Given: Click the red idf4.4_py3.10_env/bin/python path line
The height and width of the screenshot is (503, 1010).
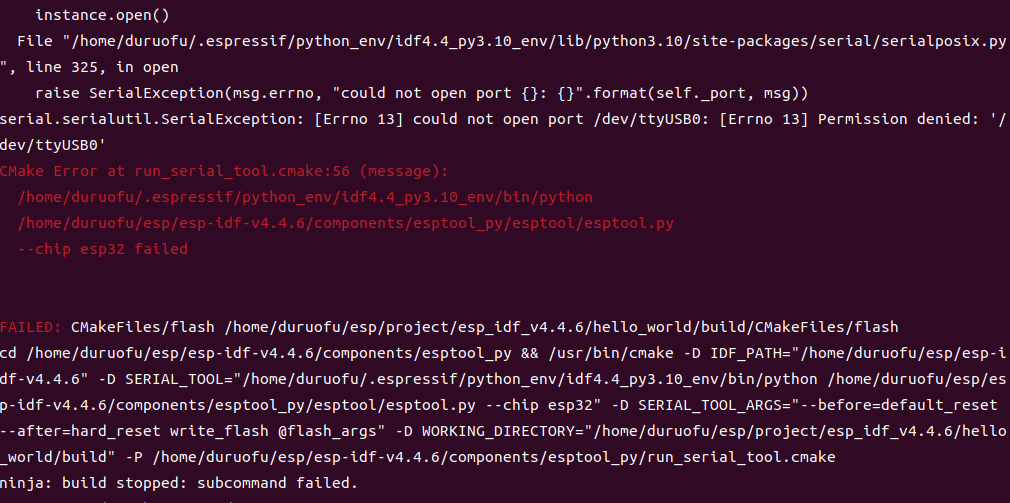Looking at the screenshot, I should pyautogui.click(x=305, y=197).
